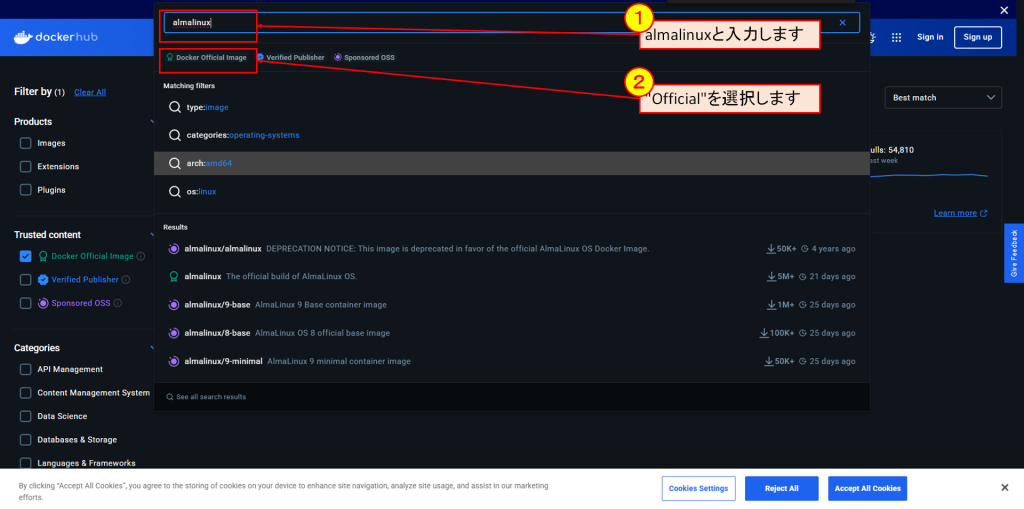Click Accept All Cookies
Image resolution: width=1024 pixels, height=509 pixels.
pos(867,488)
